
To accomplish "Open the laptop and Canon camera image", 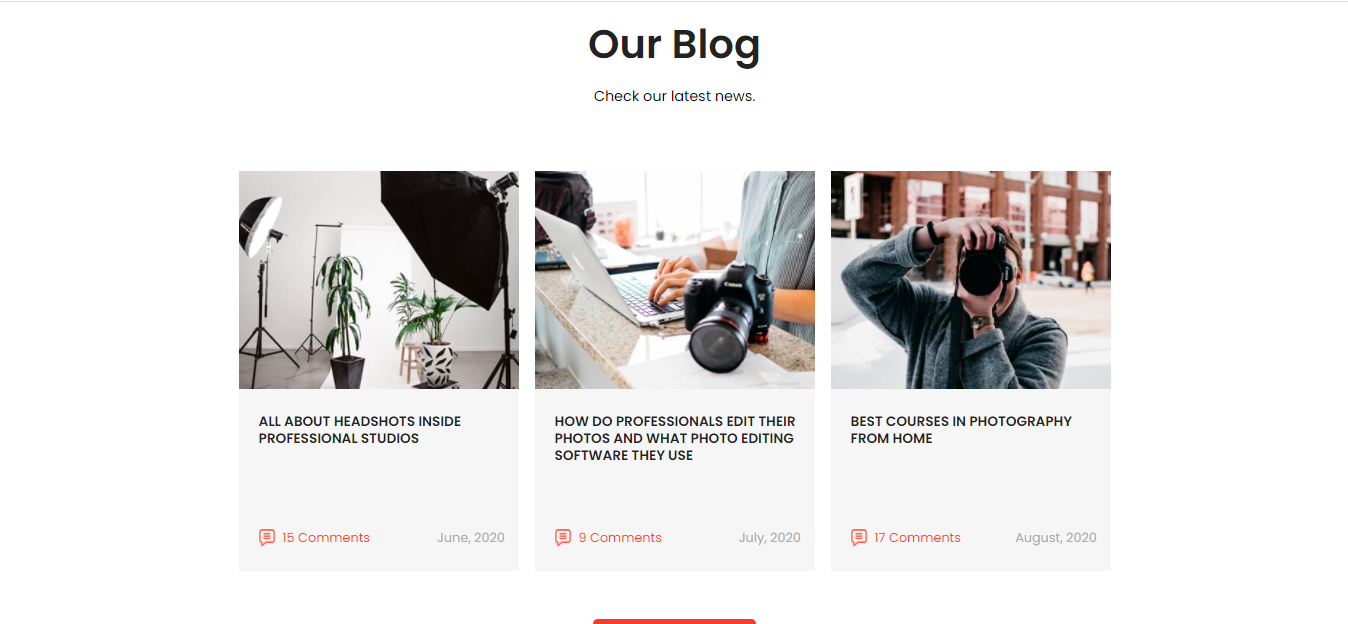I will (x=675, y=280).
